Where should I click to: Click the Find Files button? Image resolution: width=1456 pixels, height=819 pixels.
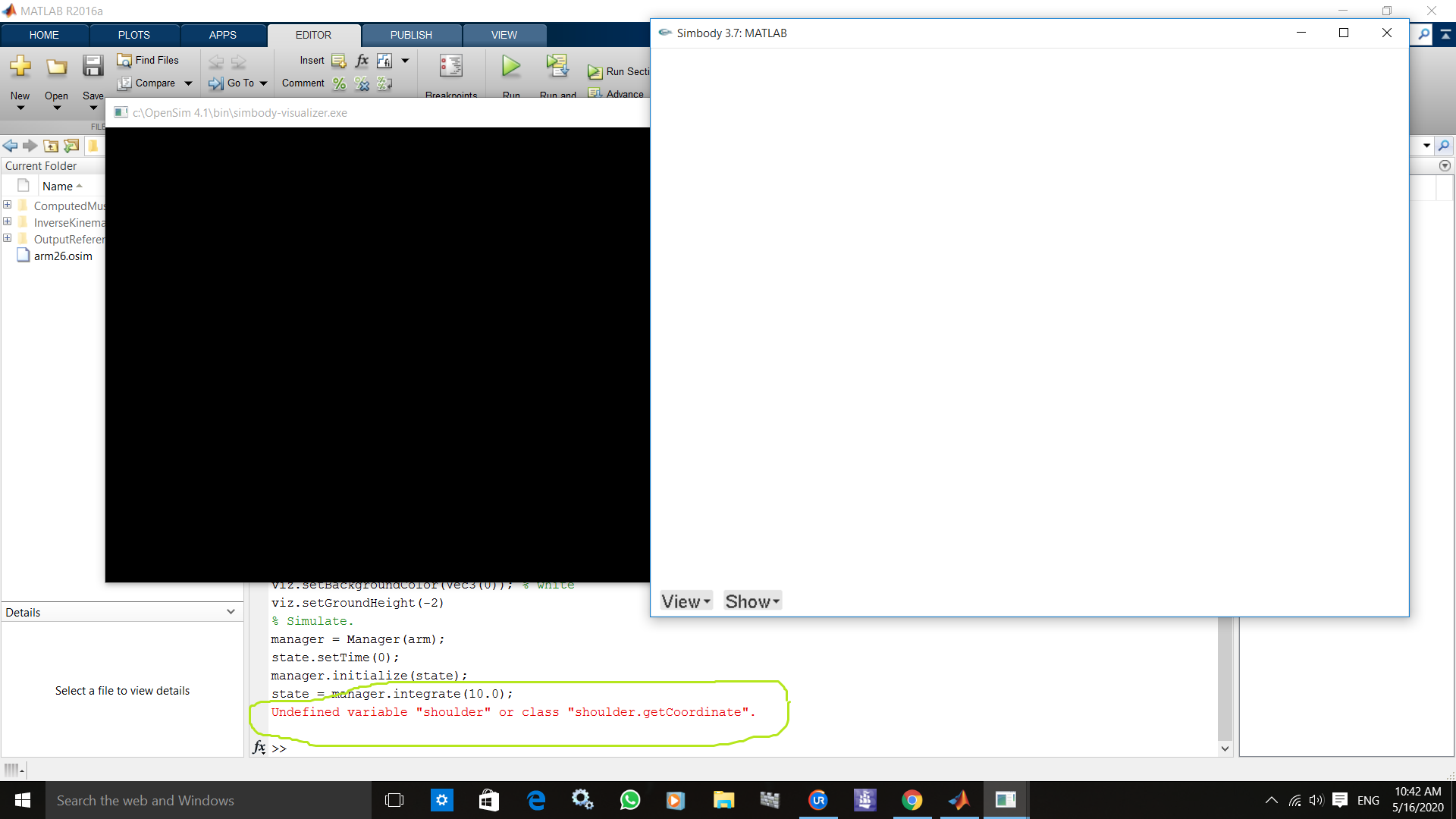tap(149, 60)
